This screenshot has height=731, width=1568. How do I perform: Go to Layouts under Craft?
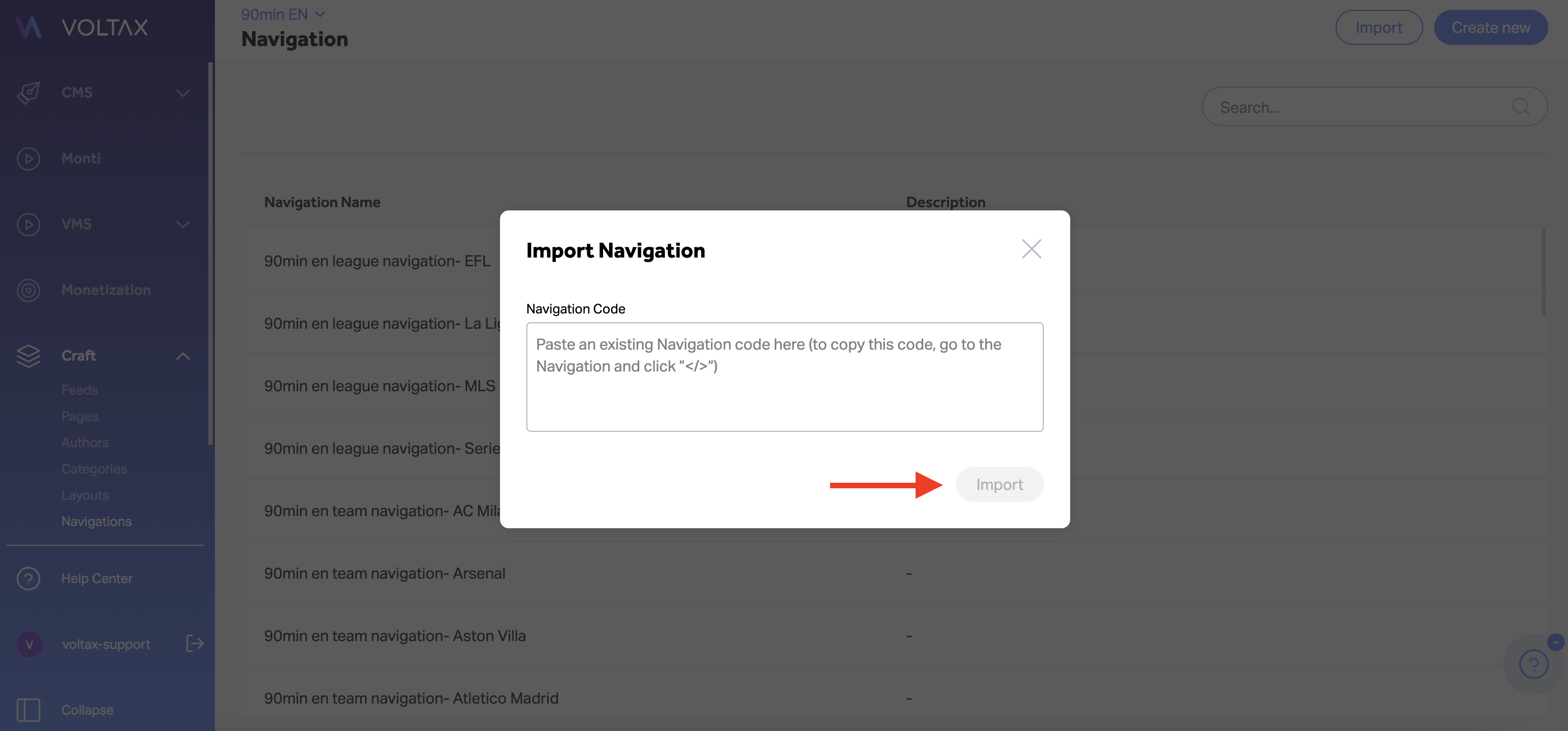84,495
